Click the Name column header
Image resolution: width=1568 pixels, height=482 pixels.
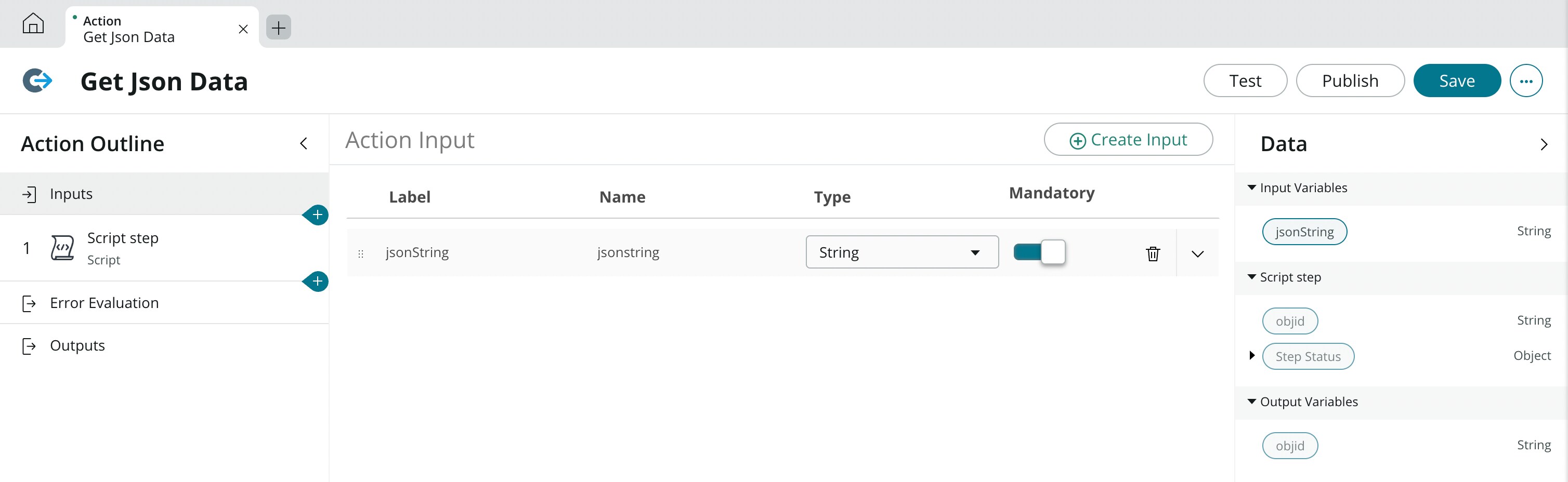[x=622, y=197]
